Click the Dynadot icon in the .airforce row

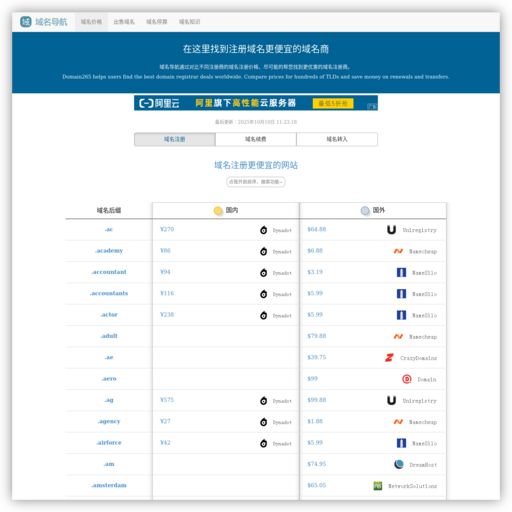point(263,443)
